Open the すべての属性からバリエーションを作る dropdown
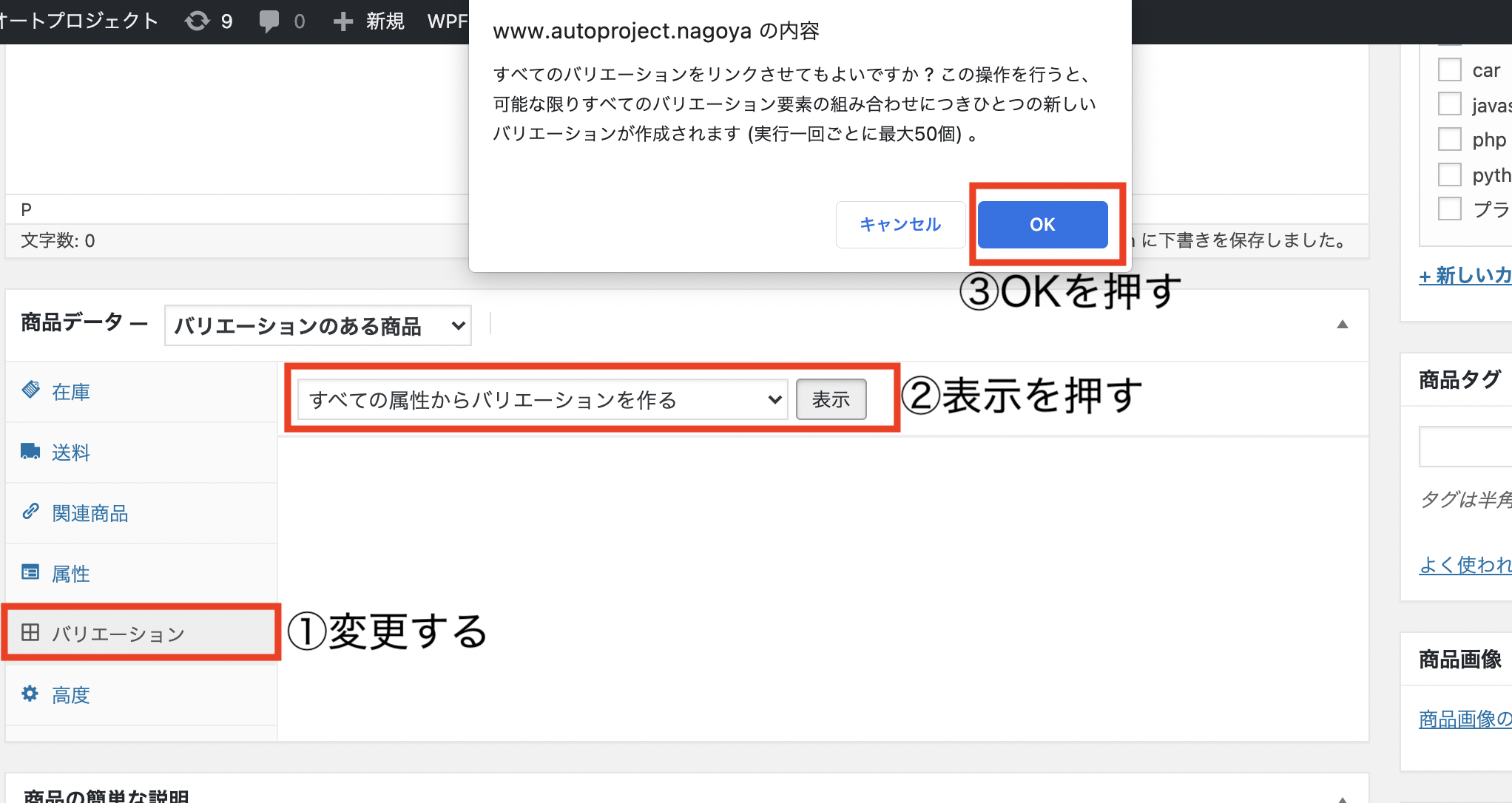1512x803 pixels. (542, 399)
